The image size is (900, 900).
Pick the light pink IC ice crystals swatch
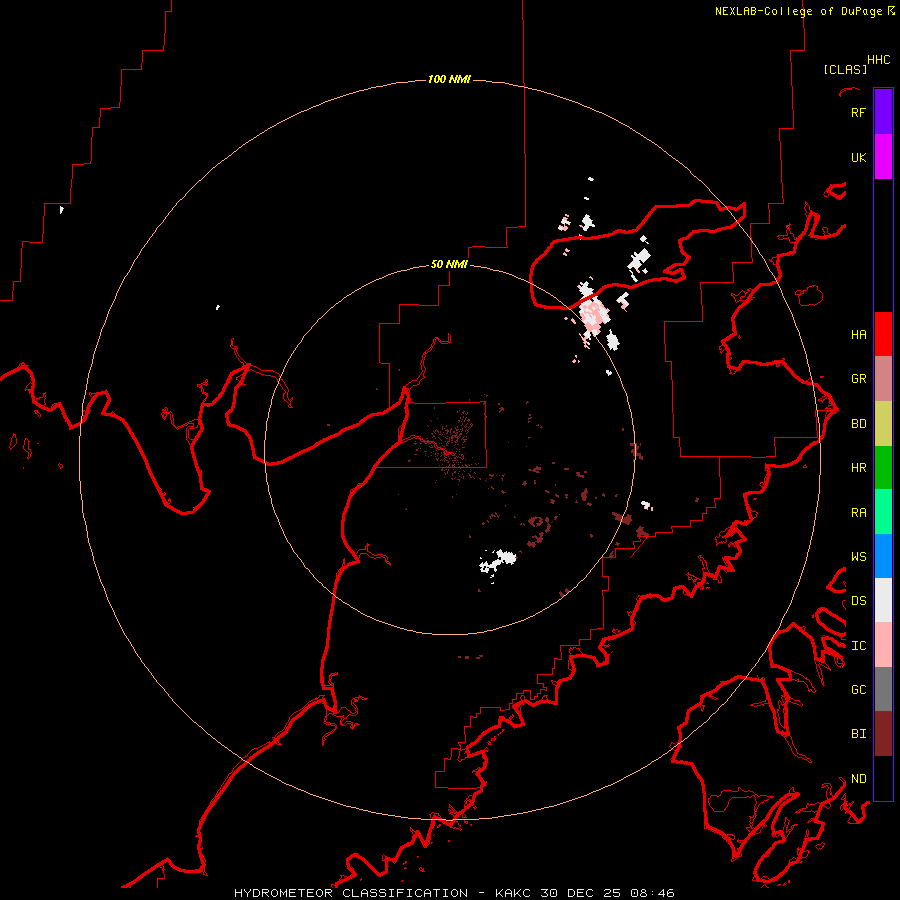pos(883,645)
